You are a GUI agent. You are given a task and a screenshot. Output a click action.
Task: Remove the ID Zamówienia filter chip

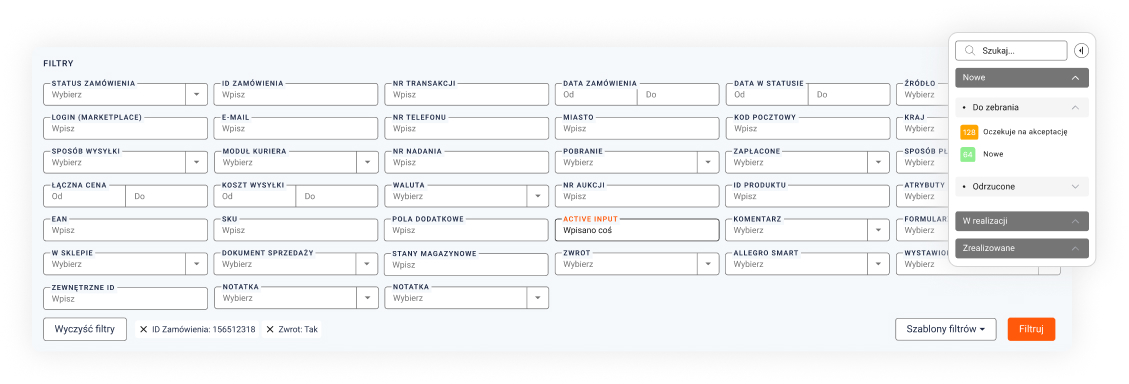coord(144,329)
